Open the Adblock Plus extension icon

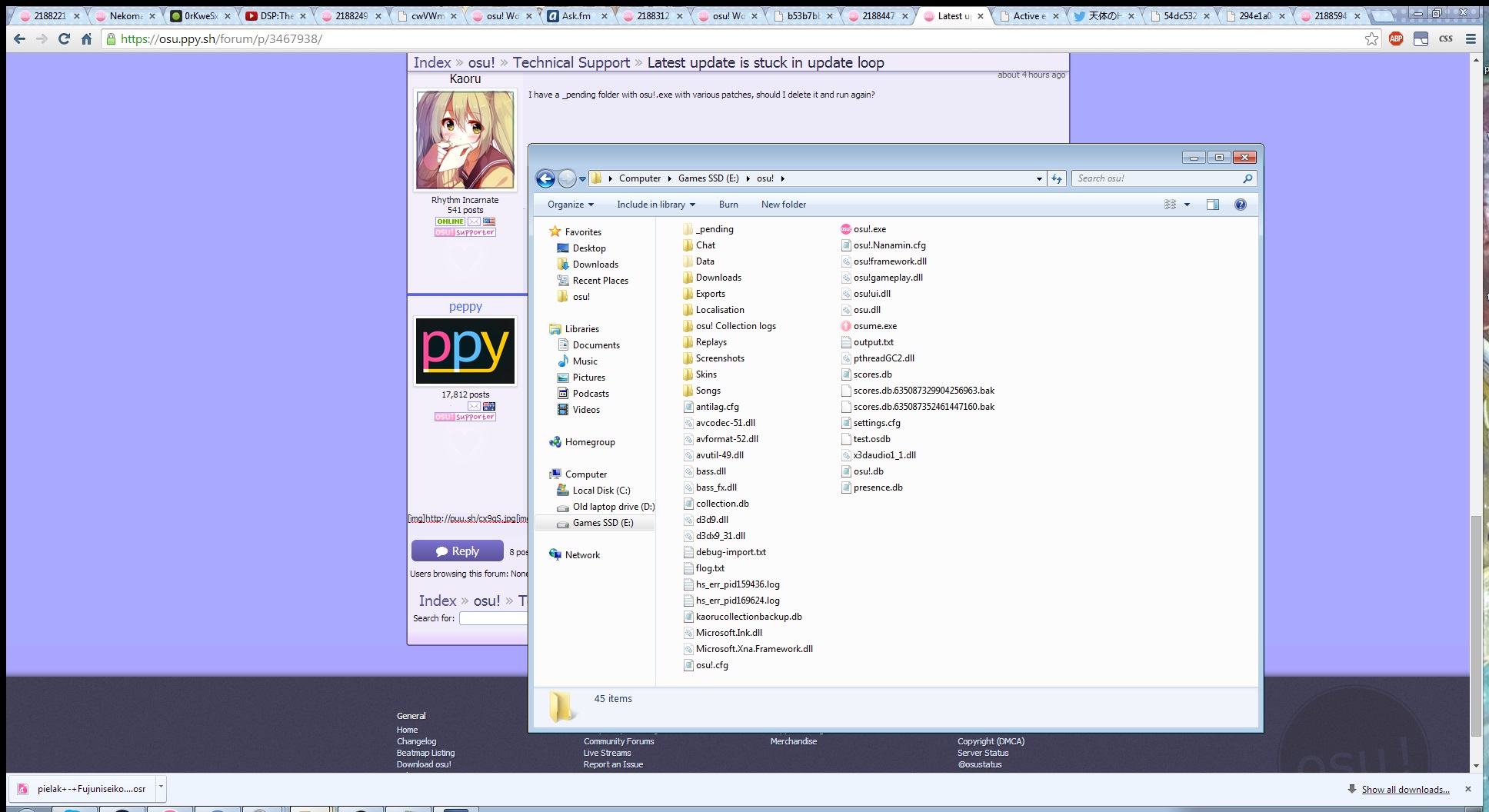click(1396, 38)
